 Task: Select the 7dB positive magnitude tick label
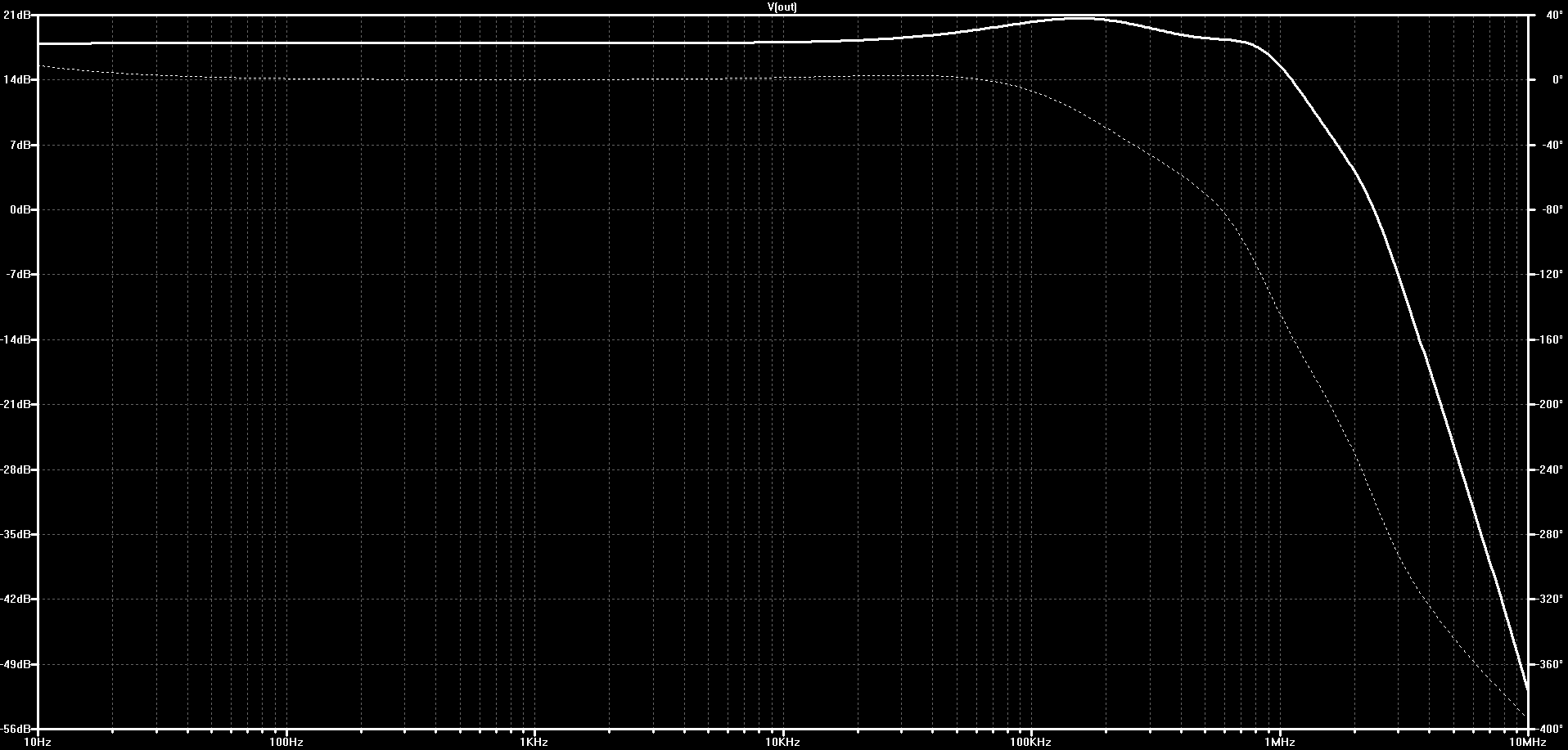tap(19, 145)
